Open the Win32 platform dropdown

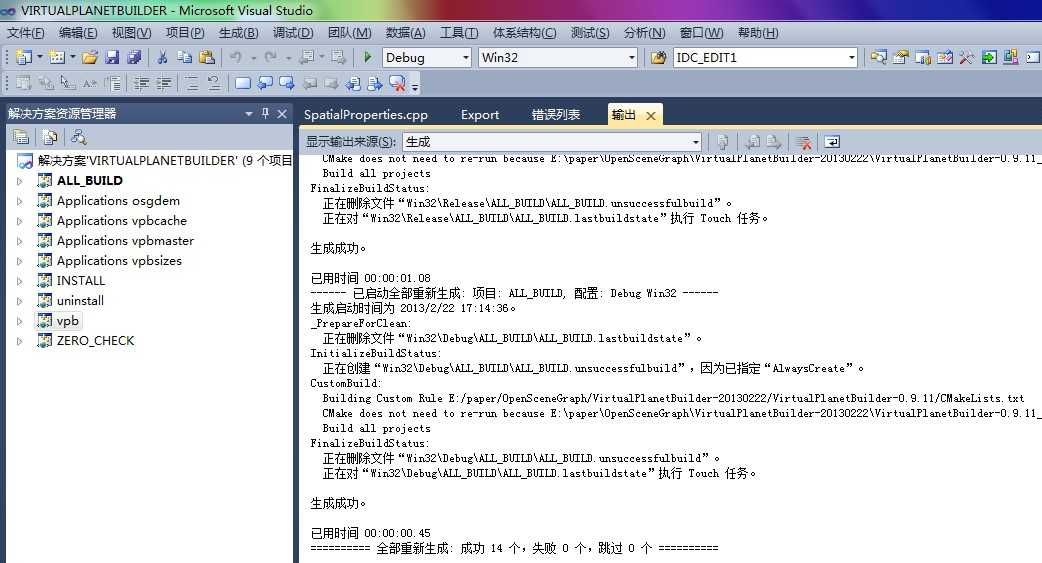pos(631,58)
